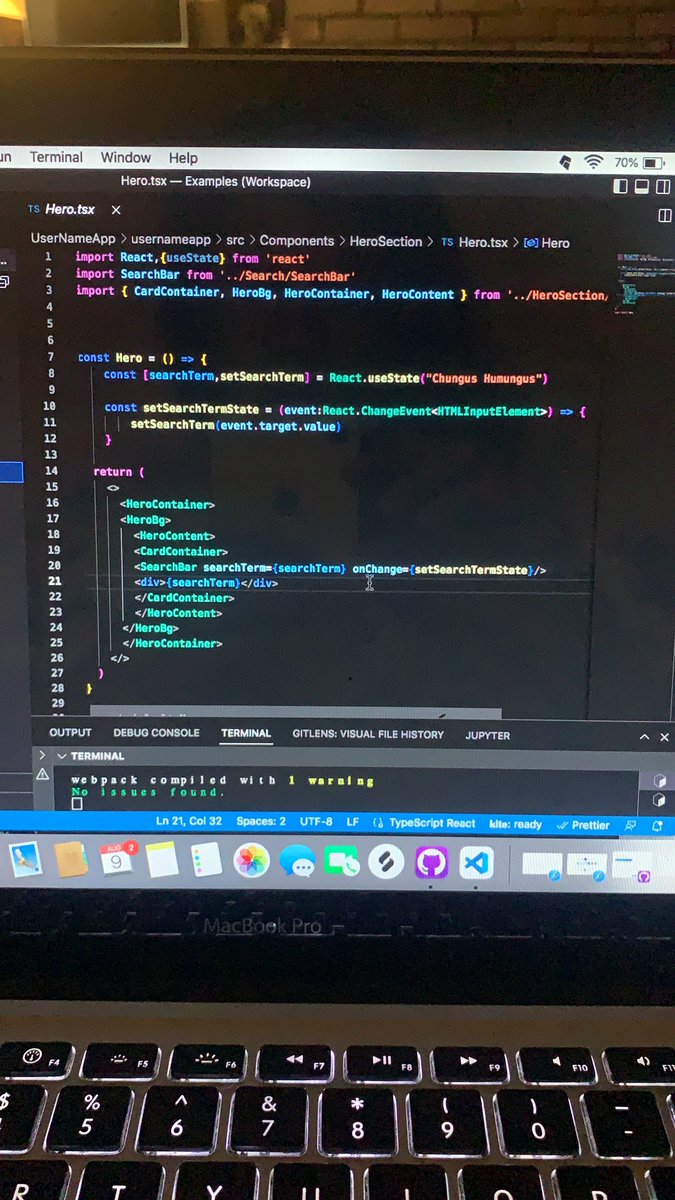Click the arrow icon left of Wi-Fi
675x1200 pixels.
565,161
